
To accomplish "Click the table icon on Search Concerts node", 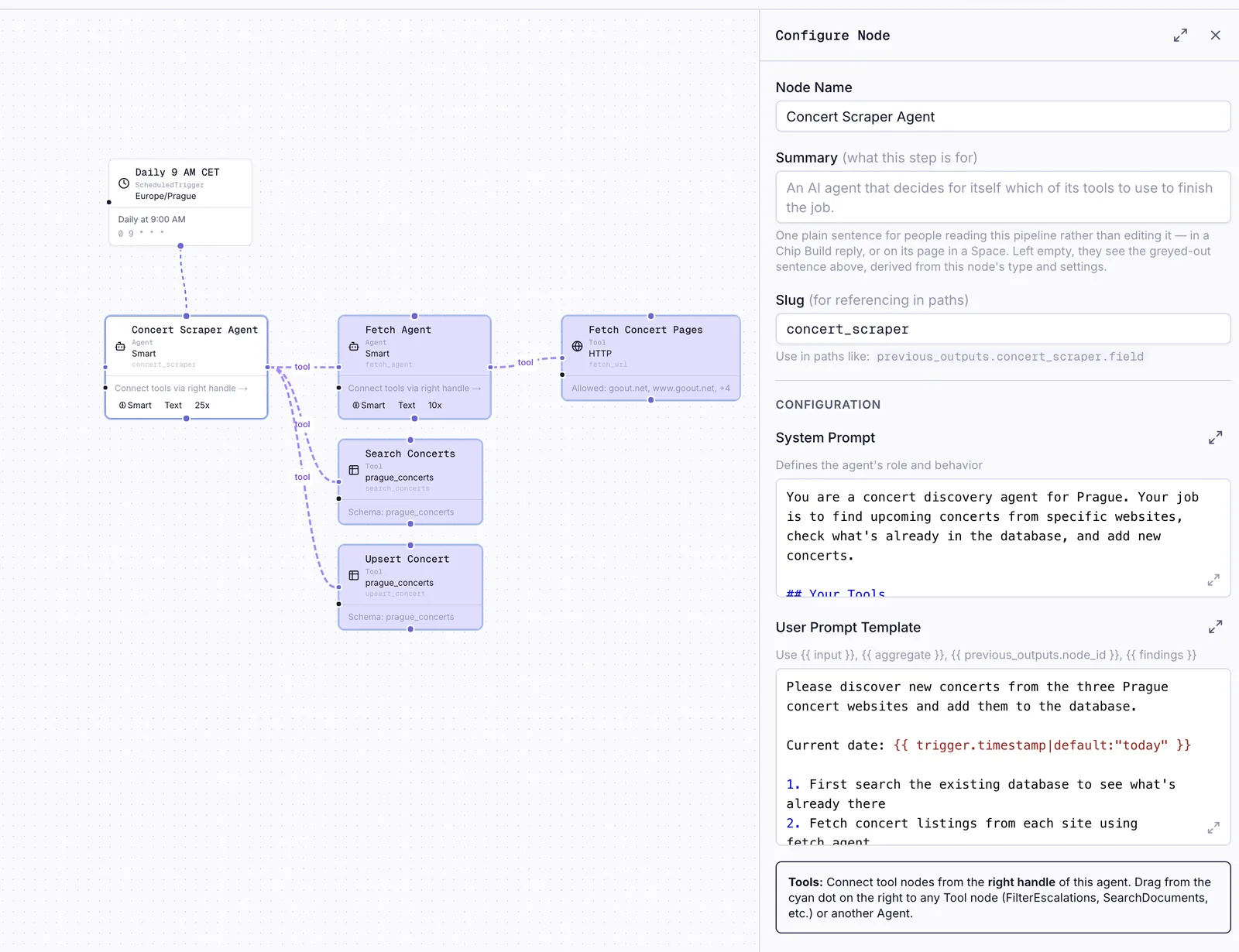I will 354,470.
